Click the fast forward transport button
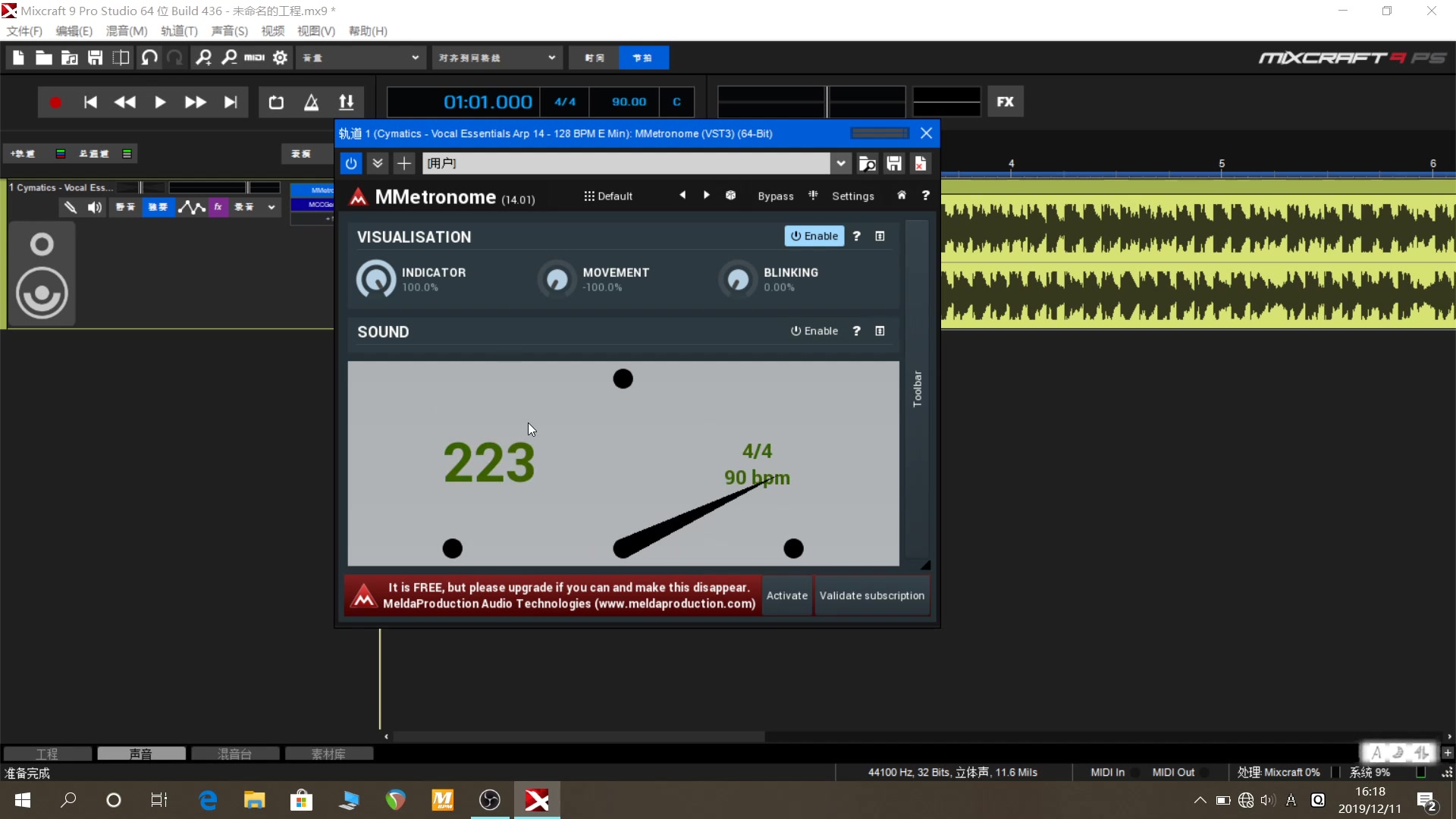 [195, 102]
